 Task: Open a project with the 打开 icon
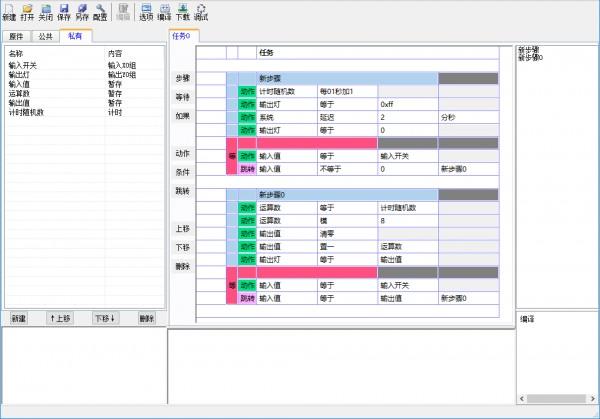pyautogui.click(x=27, y=12)
